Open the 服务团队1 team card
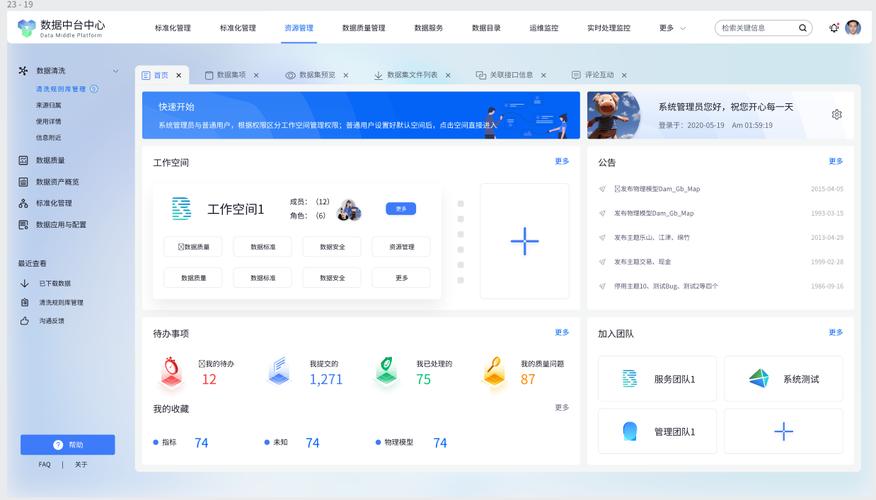 658,379
